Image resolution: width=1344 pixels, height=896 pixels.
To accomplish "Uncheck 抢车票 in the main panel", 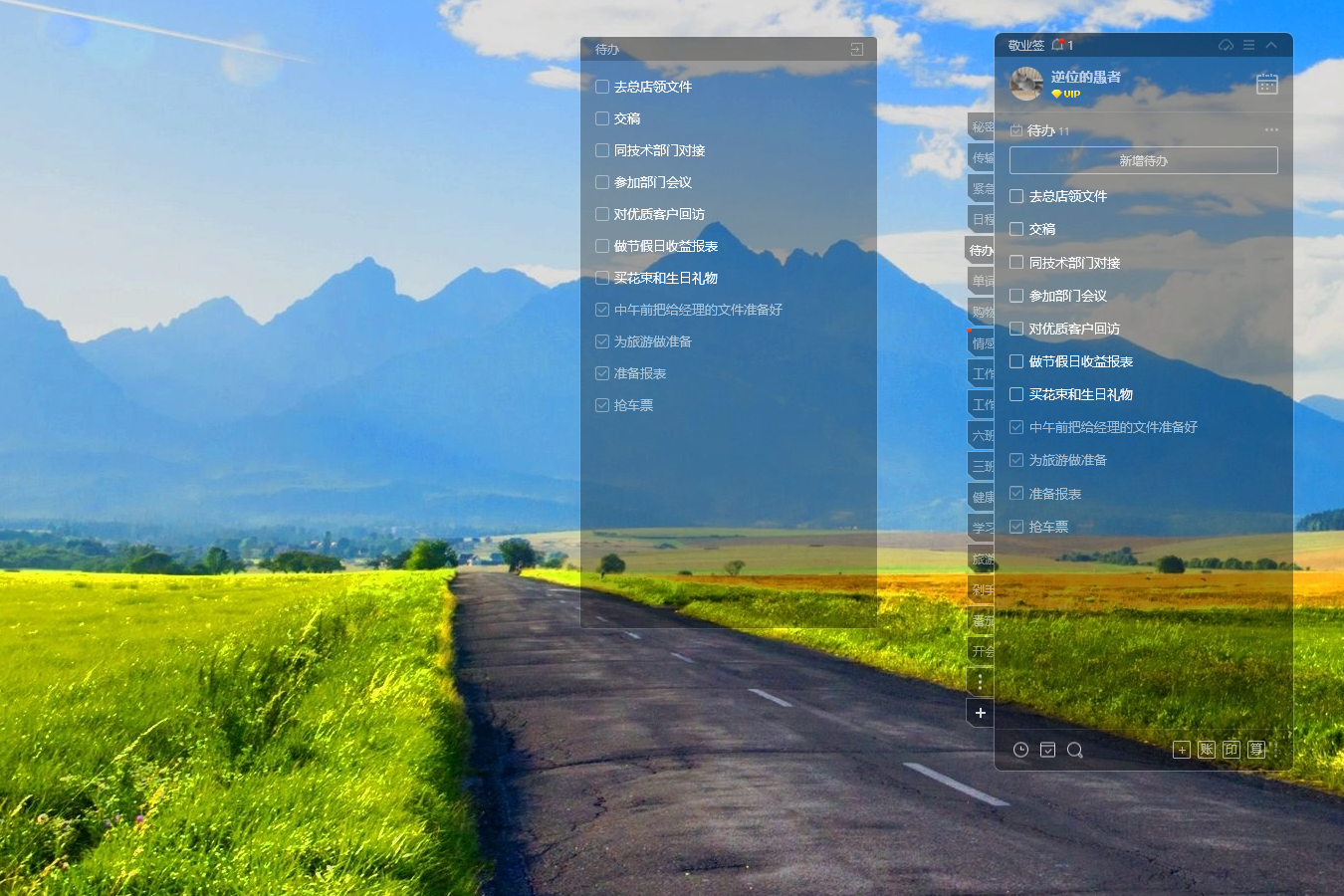I will (1016, 527).
